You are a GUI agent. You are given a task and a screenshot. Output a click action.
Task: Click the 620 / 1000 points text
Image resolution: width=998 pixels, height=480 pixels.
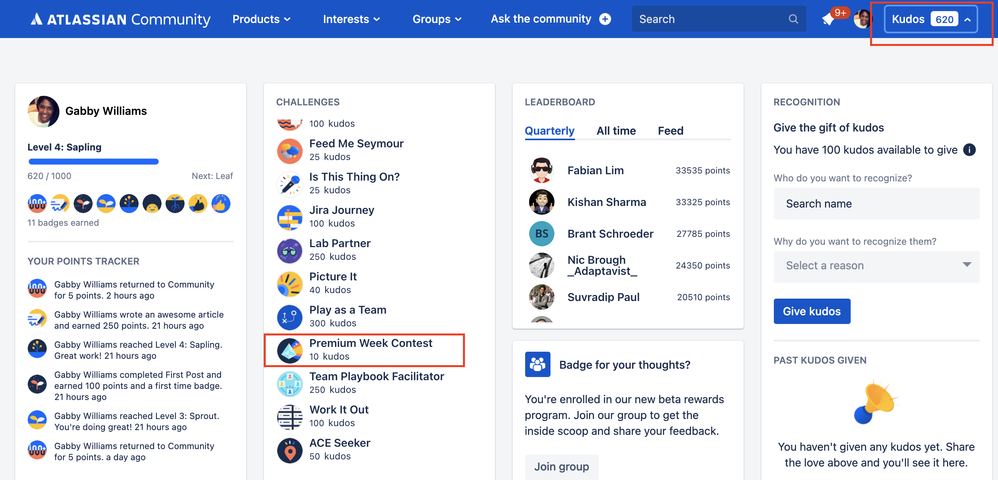click(50, 176)
